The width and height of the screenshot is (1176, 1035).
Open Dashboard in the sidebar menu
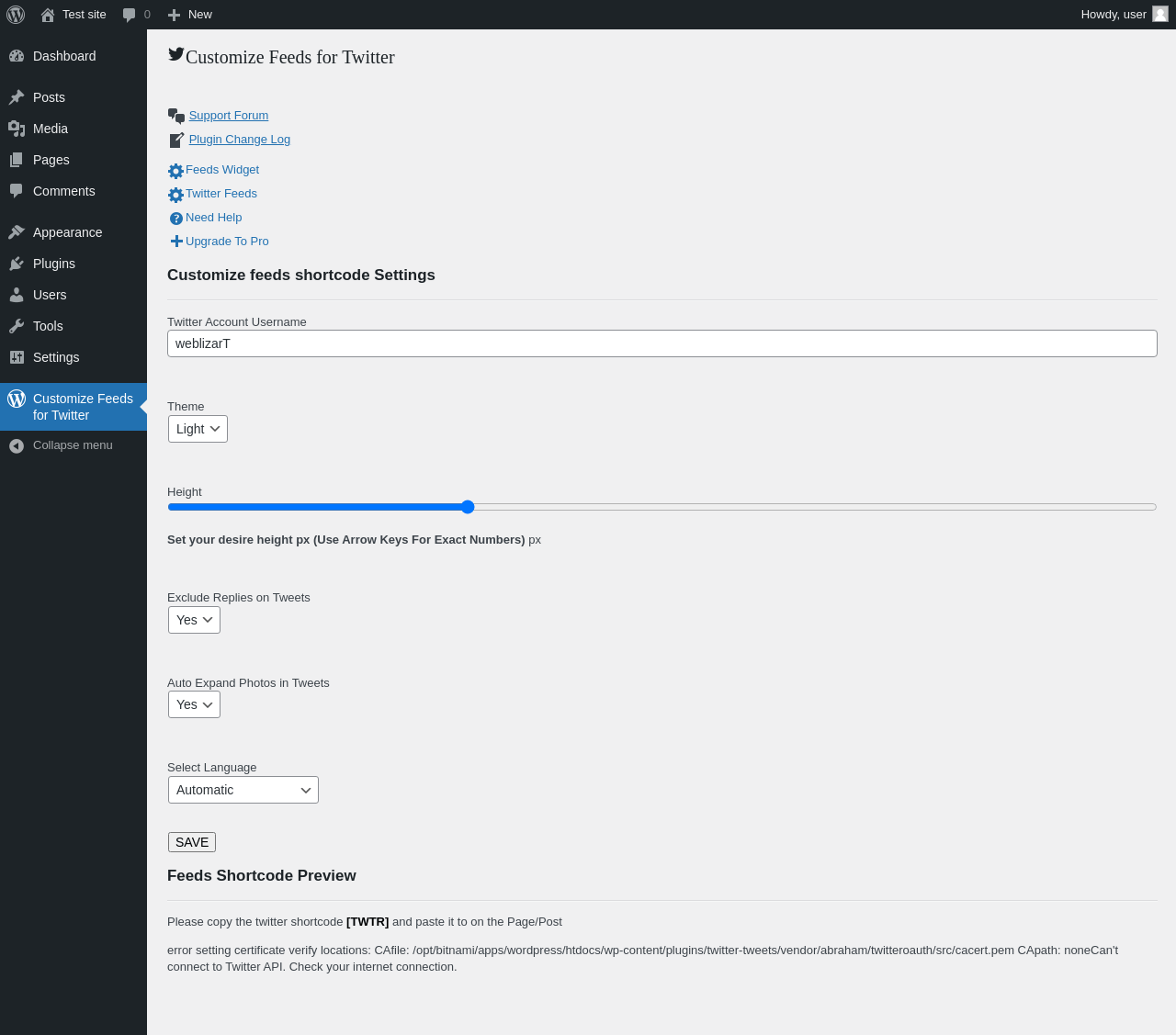(73, 56)
